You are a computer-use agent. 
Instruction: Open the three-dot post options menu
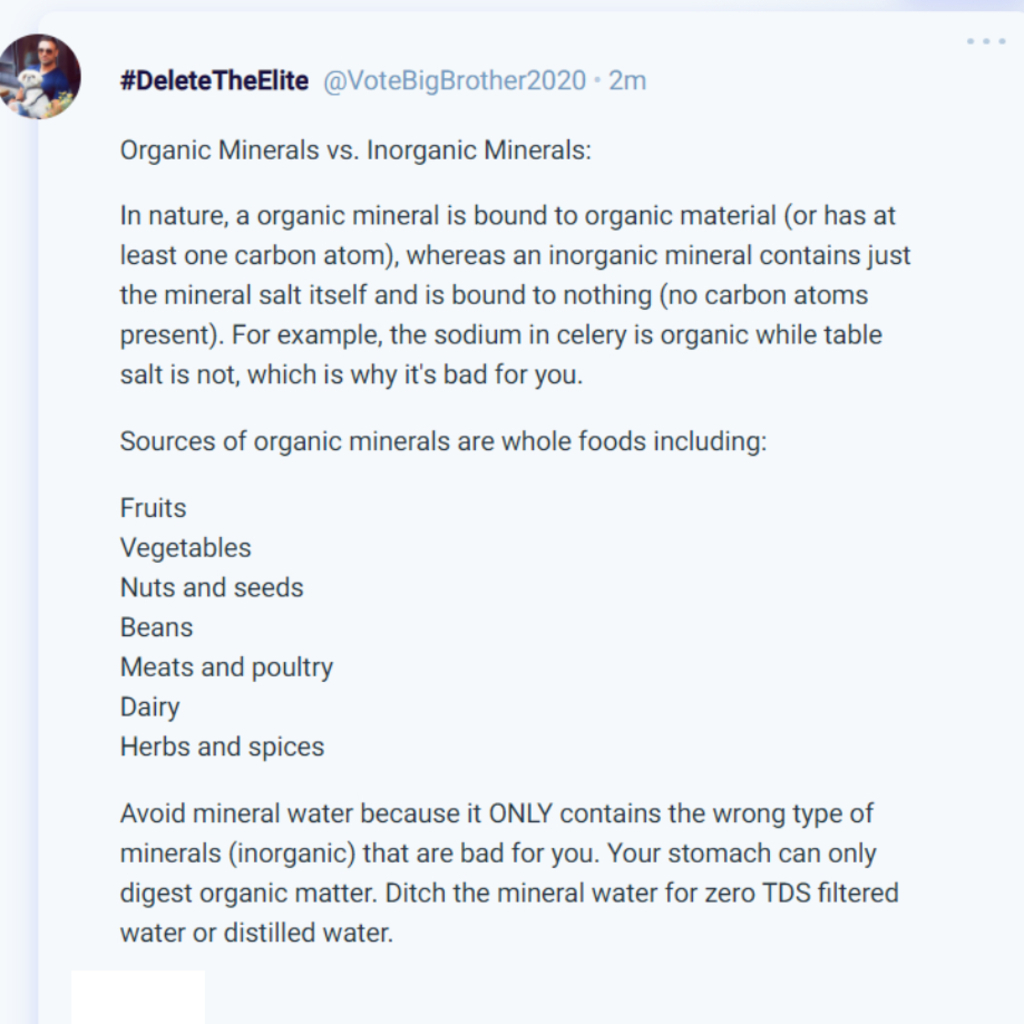(985, 42)
